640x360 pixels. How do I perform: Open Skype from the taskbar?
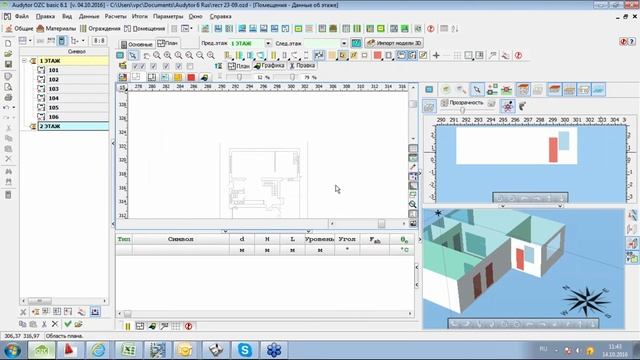[245, 350]
